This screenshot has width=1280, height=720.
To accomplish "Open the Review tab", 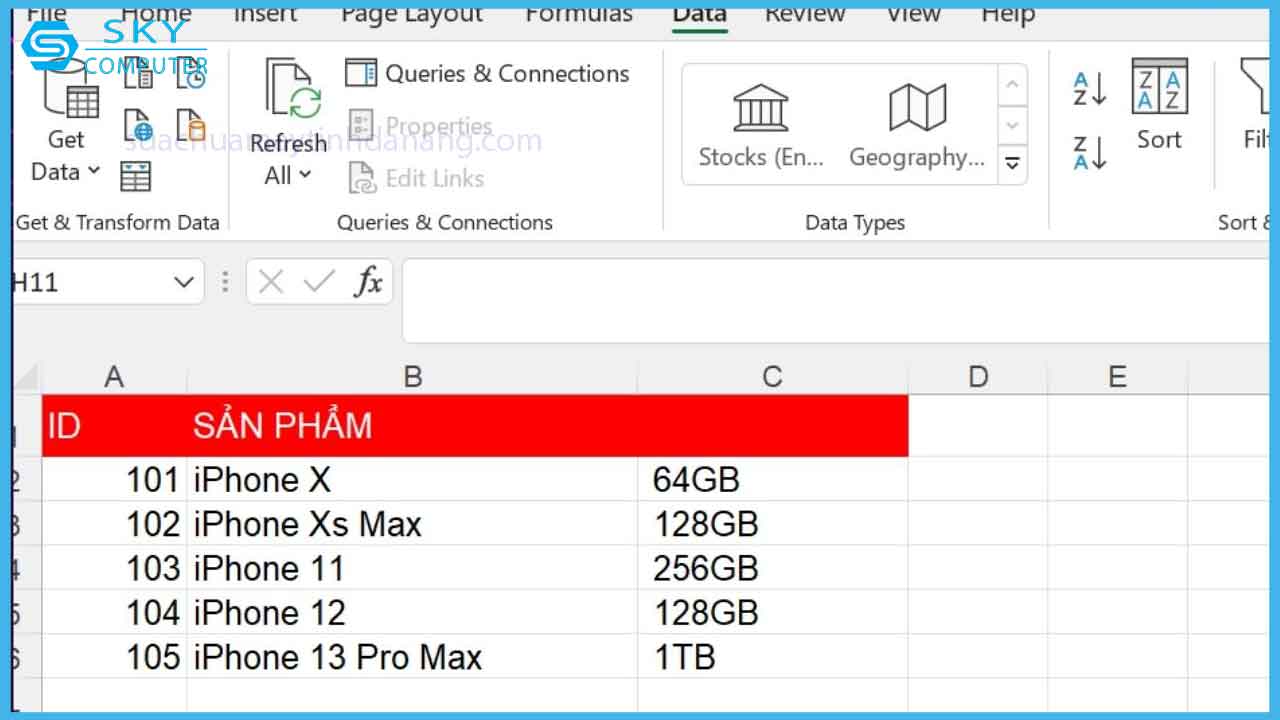I will tap(805, 13).
